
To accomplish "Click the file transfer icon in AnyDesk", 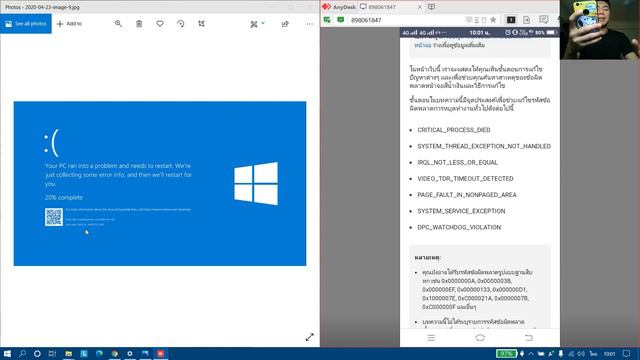I will click(527, 20).
